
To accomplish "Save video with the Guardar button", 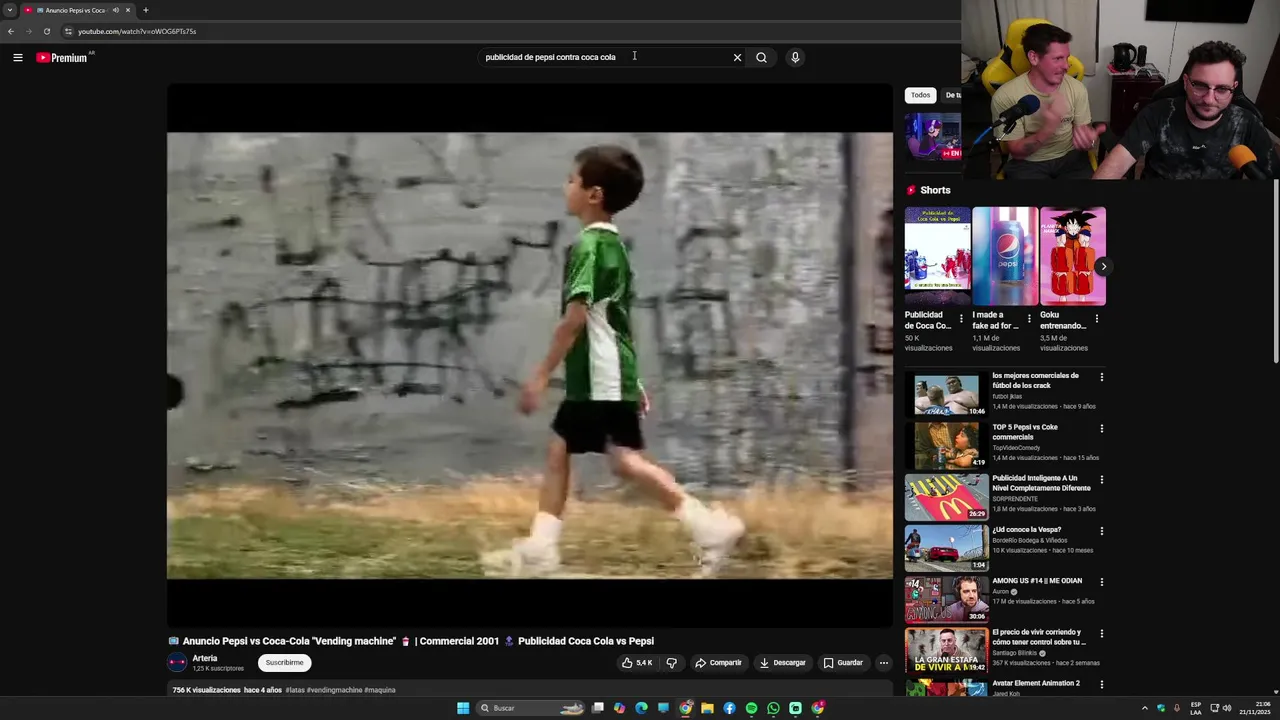I will (x=843, y=662).
